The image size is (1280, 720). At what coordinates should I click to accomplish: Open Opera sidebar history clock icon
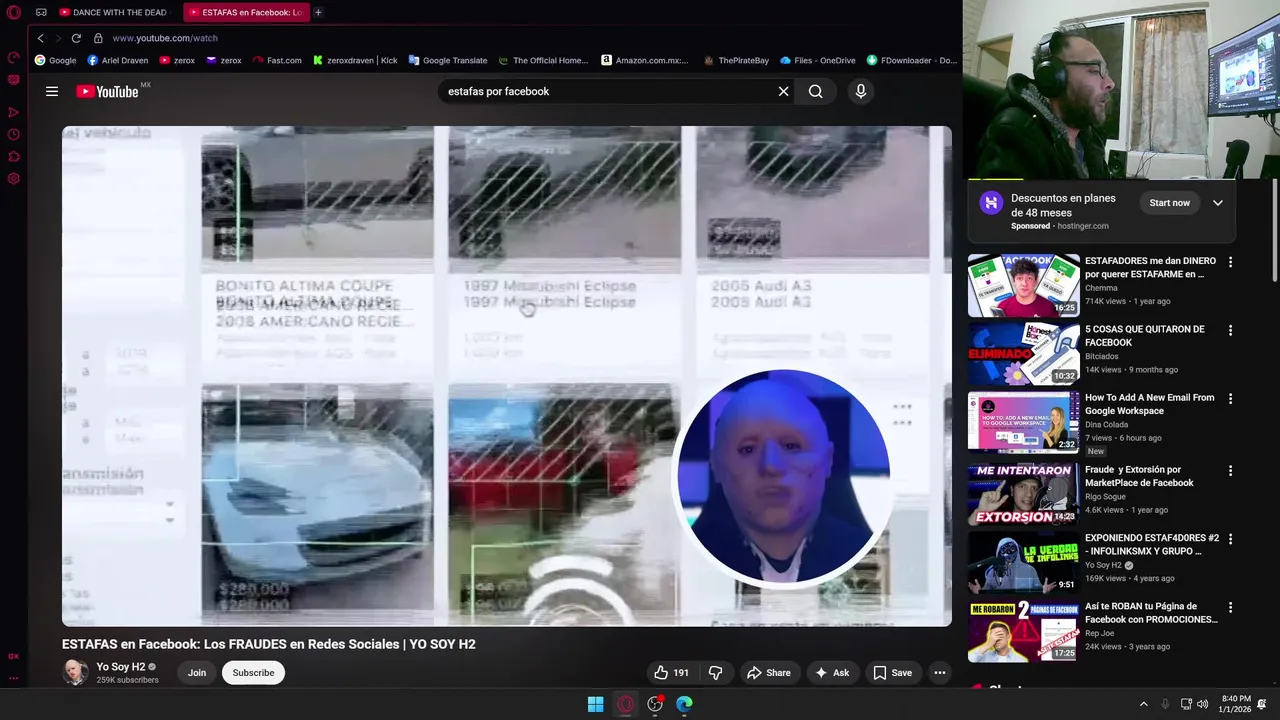tap(14, 134)
